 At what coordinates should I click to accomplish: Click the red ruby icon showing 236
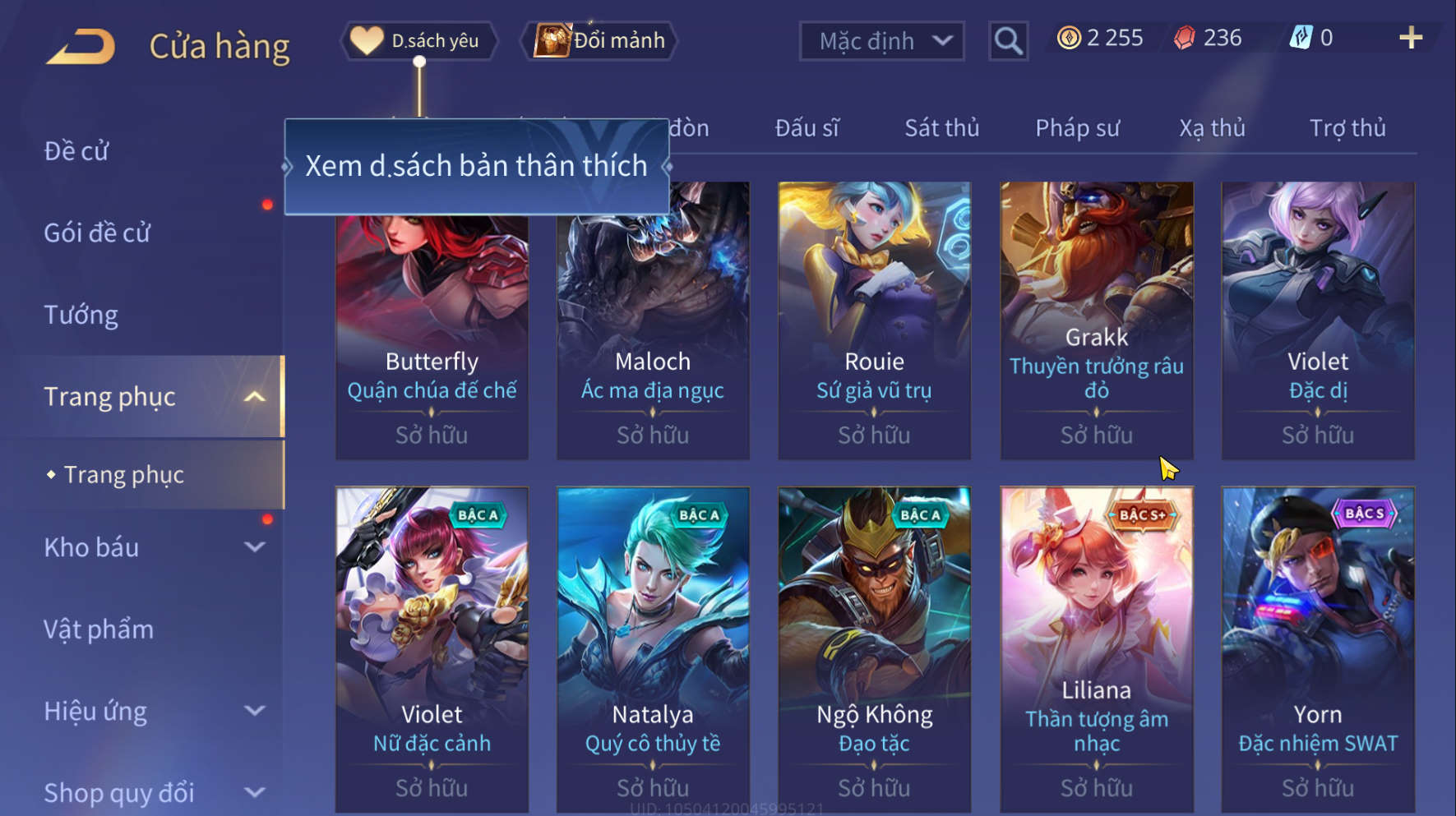tap(1184, 38)
